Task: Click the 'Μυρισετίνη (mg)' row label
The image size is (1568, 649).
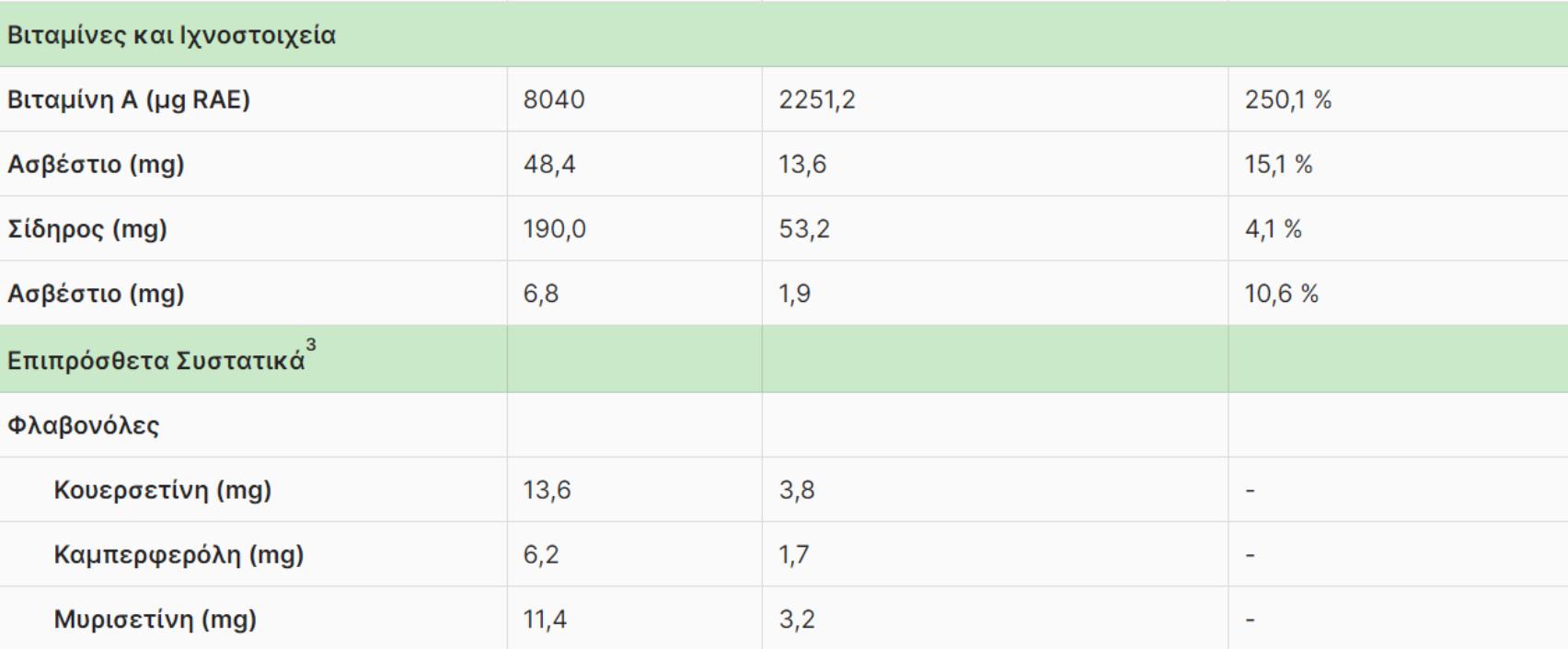Action: point(155,619)
